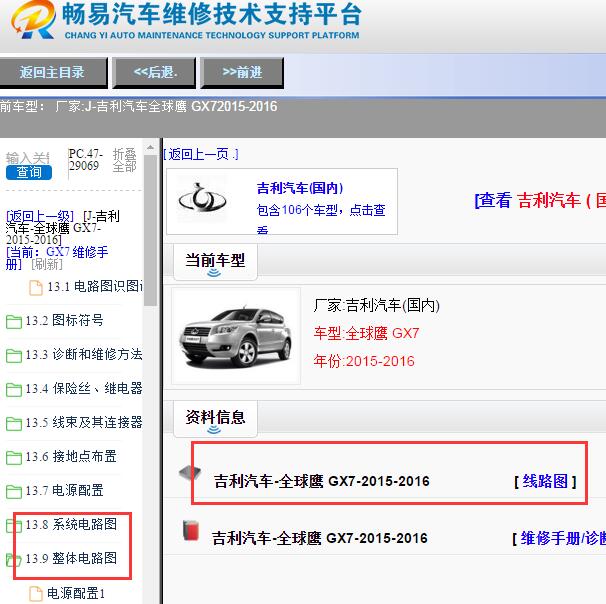Collapse open folder icon for 13.9 整体电路图

click(x=14, y=560)
